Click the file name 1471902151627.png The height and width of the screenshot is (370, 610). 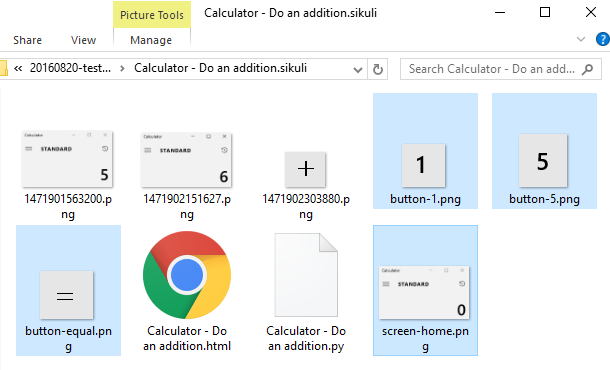pyautogui.click(x=187, y=207)
